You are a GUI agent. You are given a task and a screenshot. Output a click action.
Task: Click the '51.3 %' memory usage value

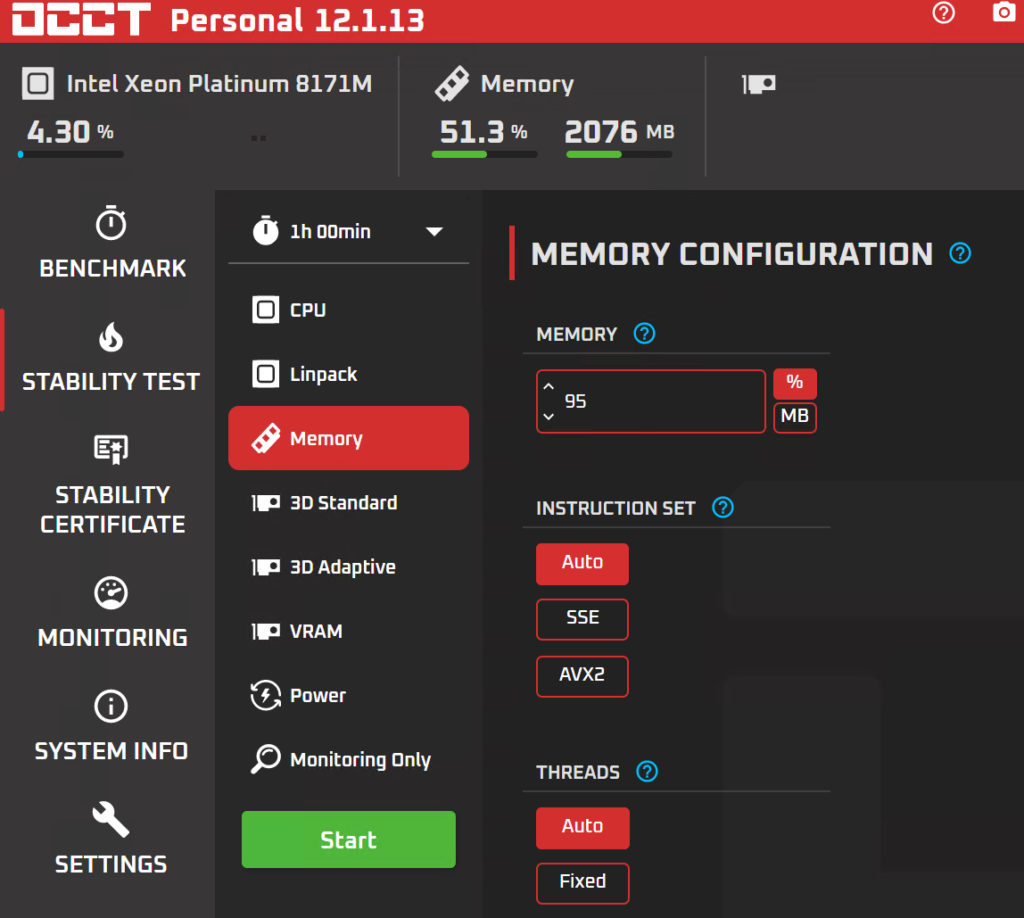[483, 131]
